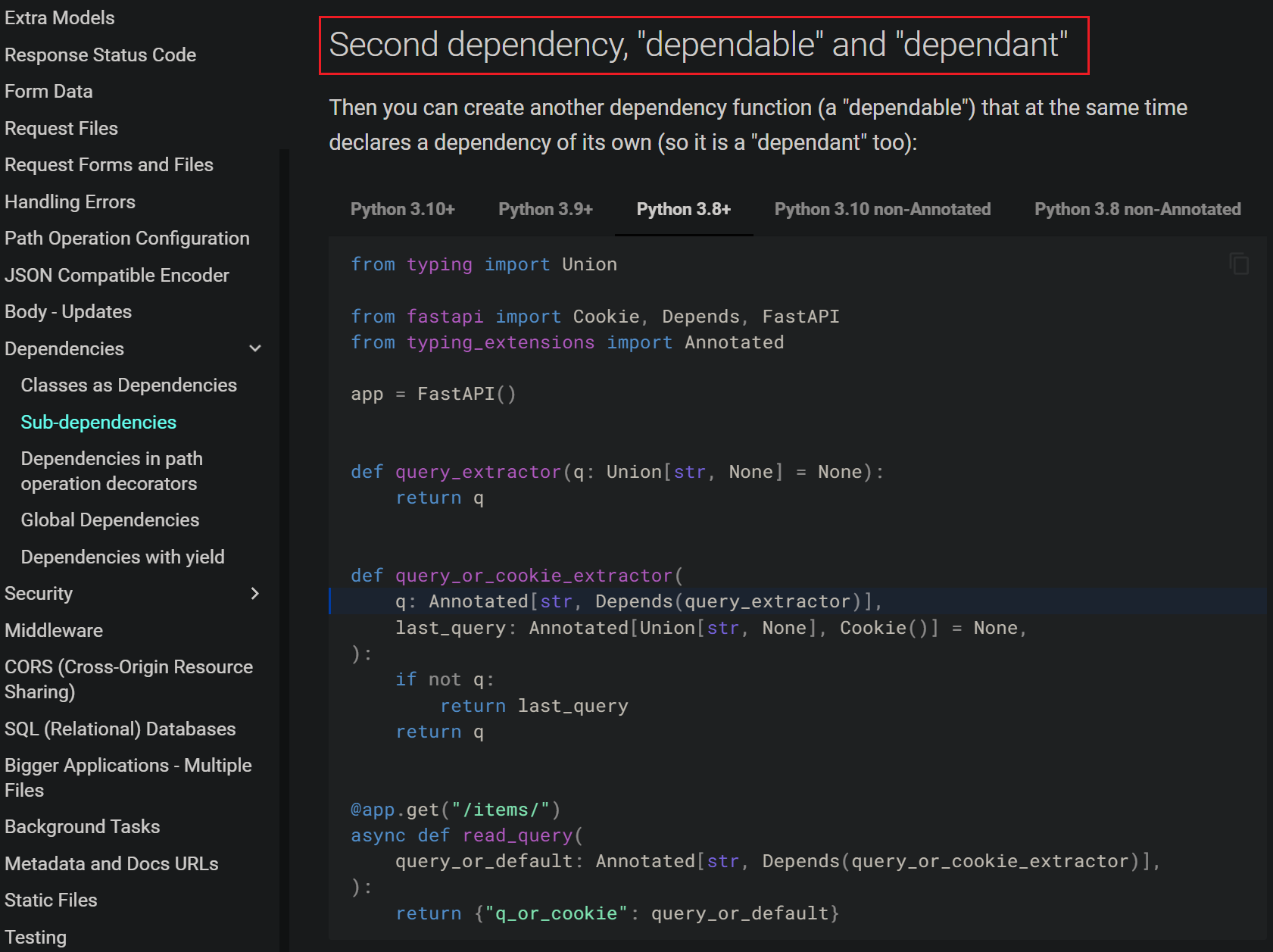Screen dimensions: 1273x952
Task: Open Dependencies with yield link
Action: [x=123, y=557]
